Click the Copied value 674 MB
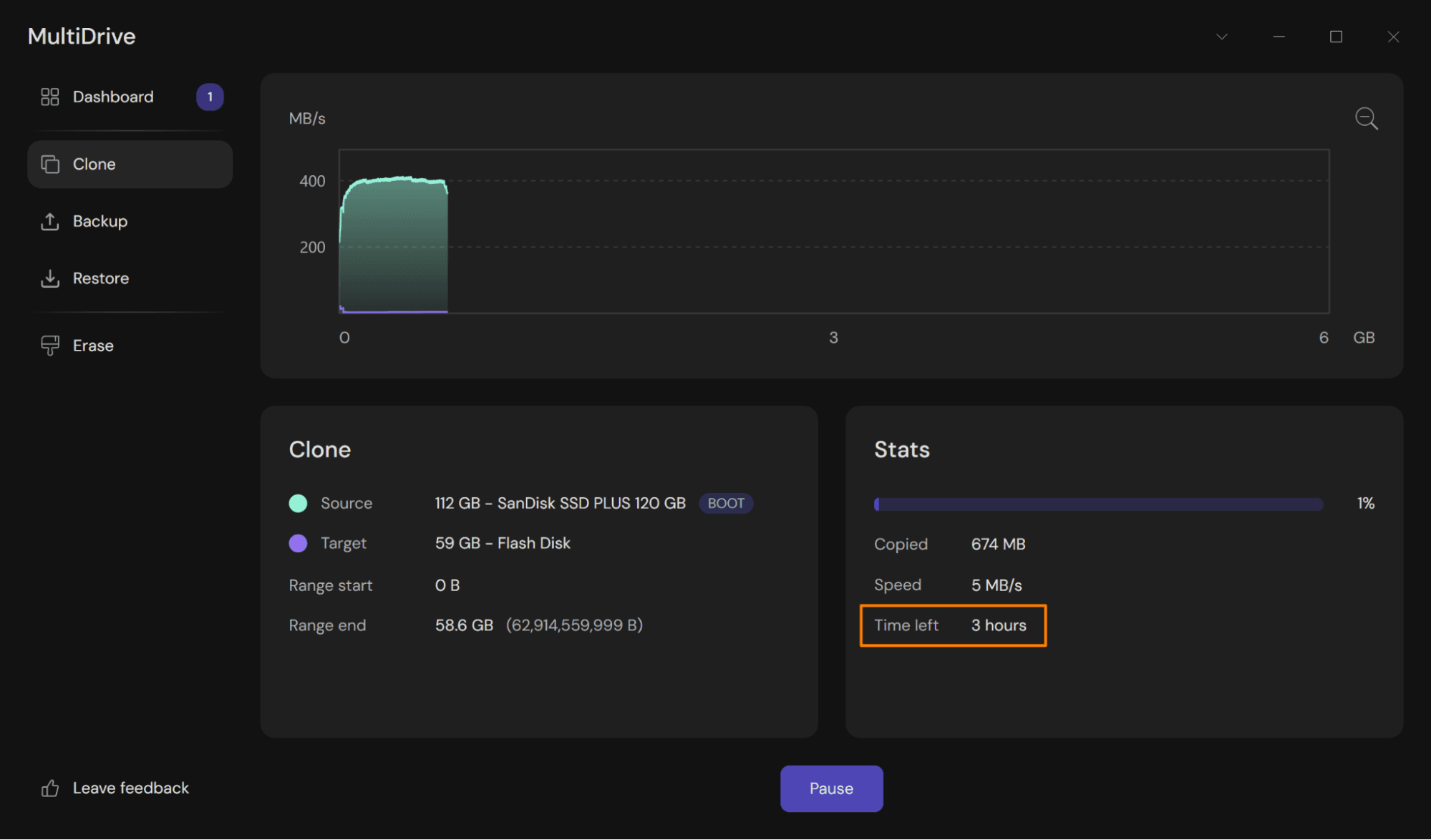 coord(998,544)
